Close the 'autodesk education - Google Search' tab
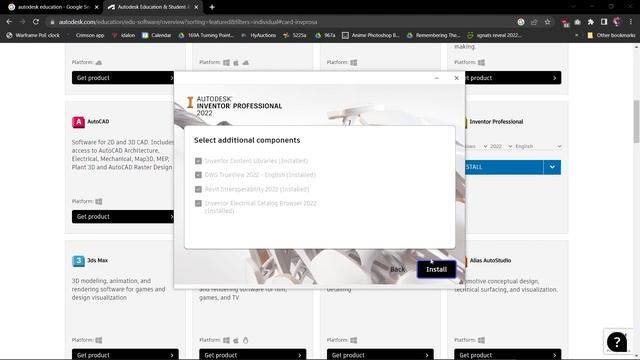 click(x=97, y=7)
